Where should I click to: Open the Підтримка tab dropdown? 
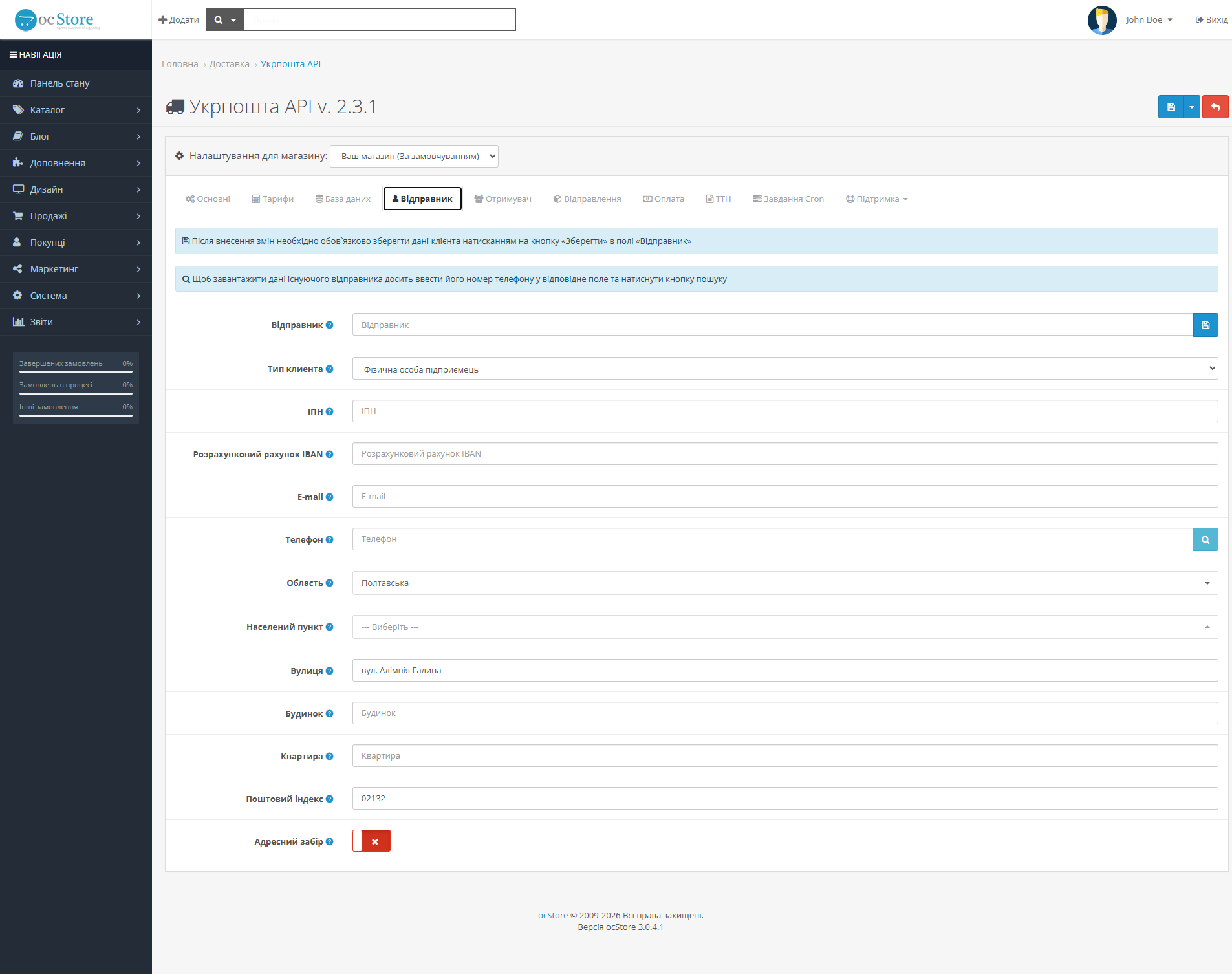(x=877, y=199)
